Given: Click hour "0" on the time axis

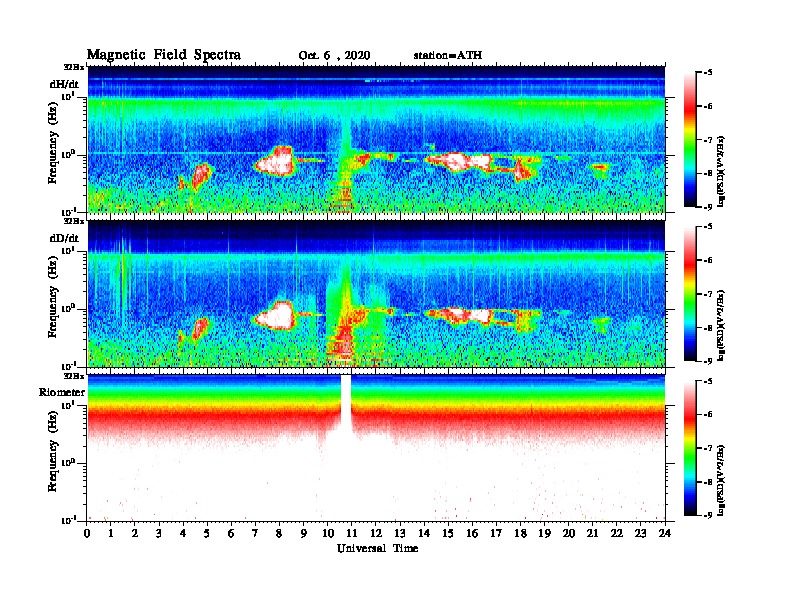Looking at the screenshot, I should tap(87, 534).
